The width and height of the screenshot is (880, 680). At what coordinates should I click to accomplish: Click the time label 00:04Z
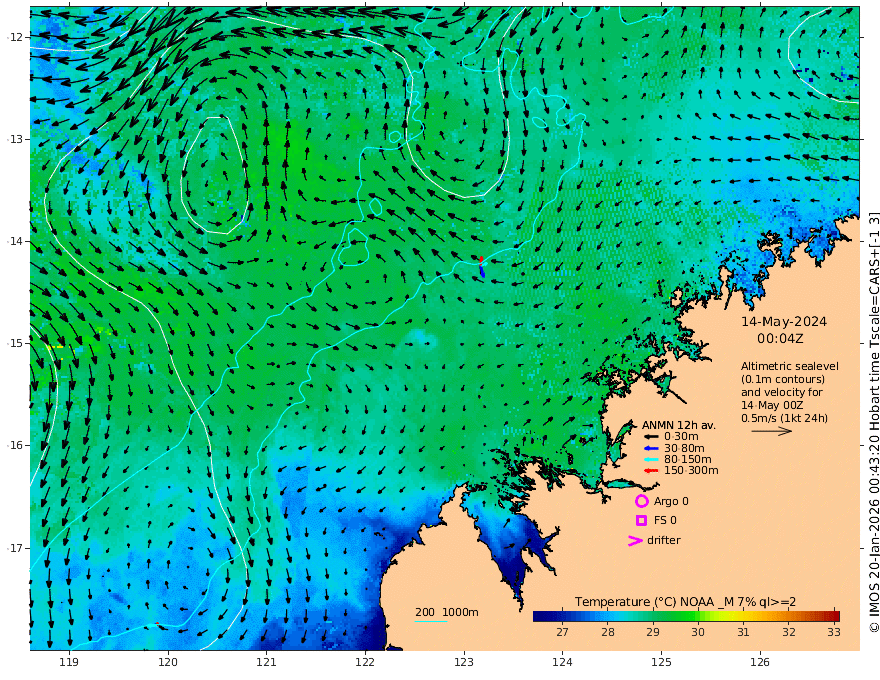pyautogui.click(x=780, y=339)
